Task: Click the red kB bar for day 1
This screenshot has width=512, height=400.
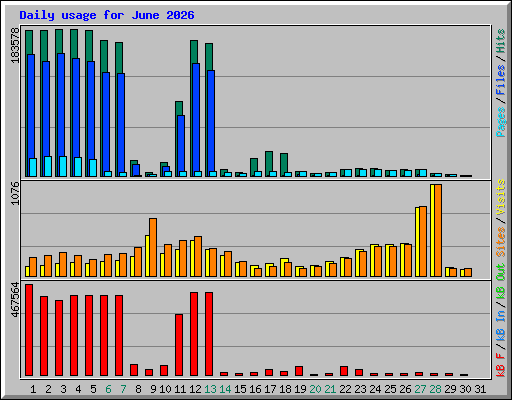Action: [x=29, y=330]
